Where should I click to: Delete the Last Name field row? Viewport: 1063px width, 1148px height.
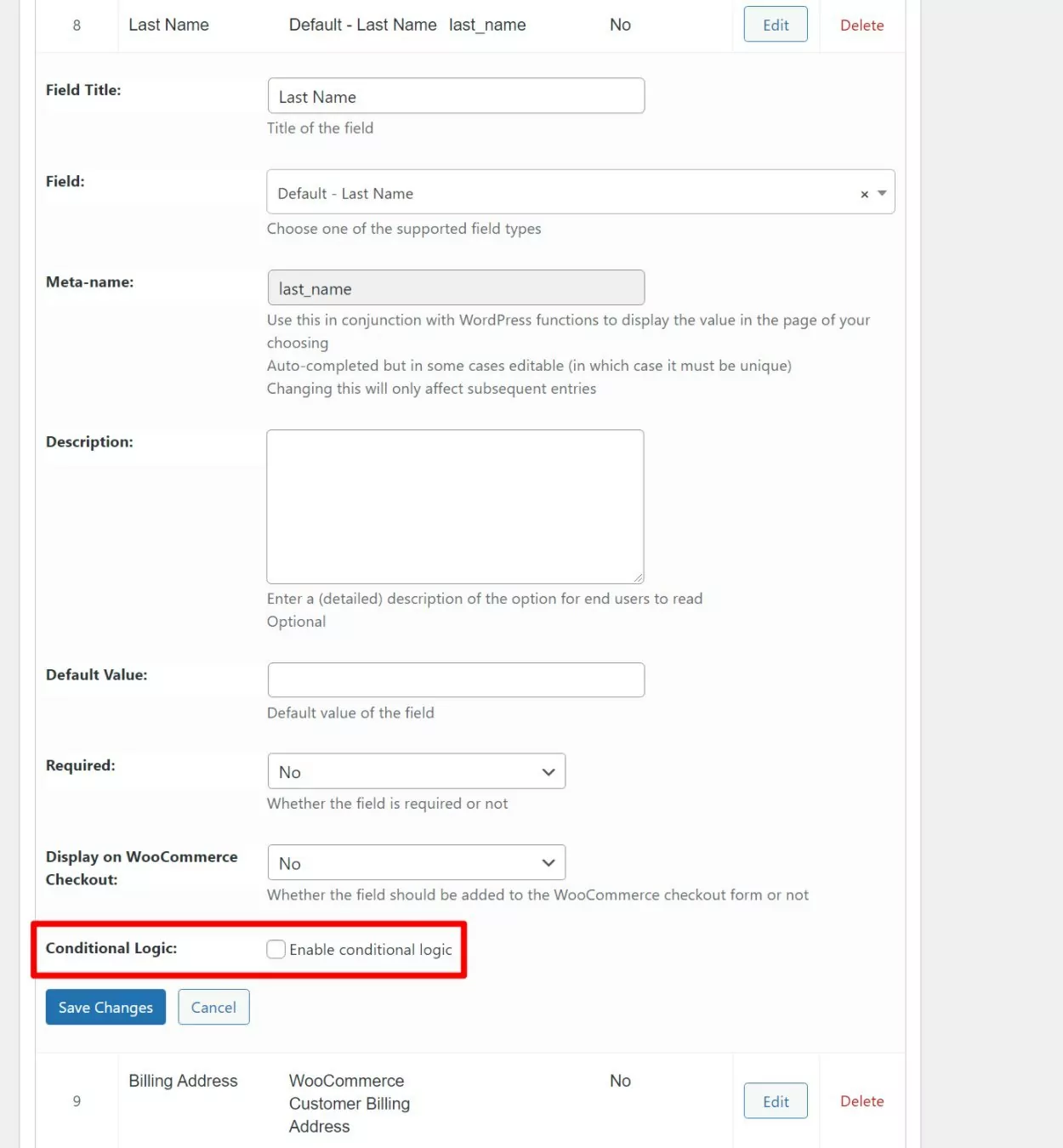point(861,26)
